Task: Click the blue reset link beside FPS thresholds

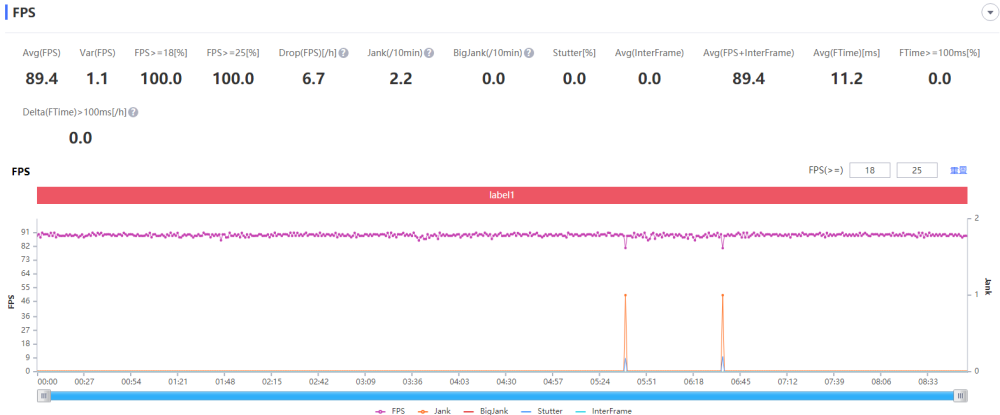Action: pos(959,170)
